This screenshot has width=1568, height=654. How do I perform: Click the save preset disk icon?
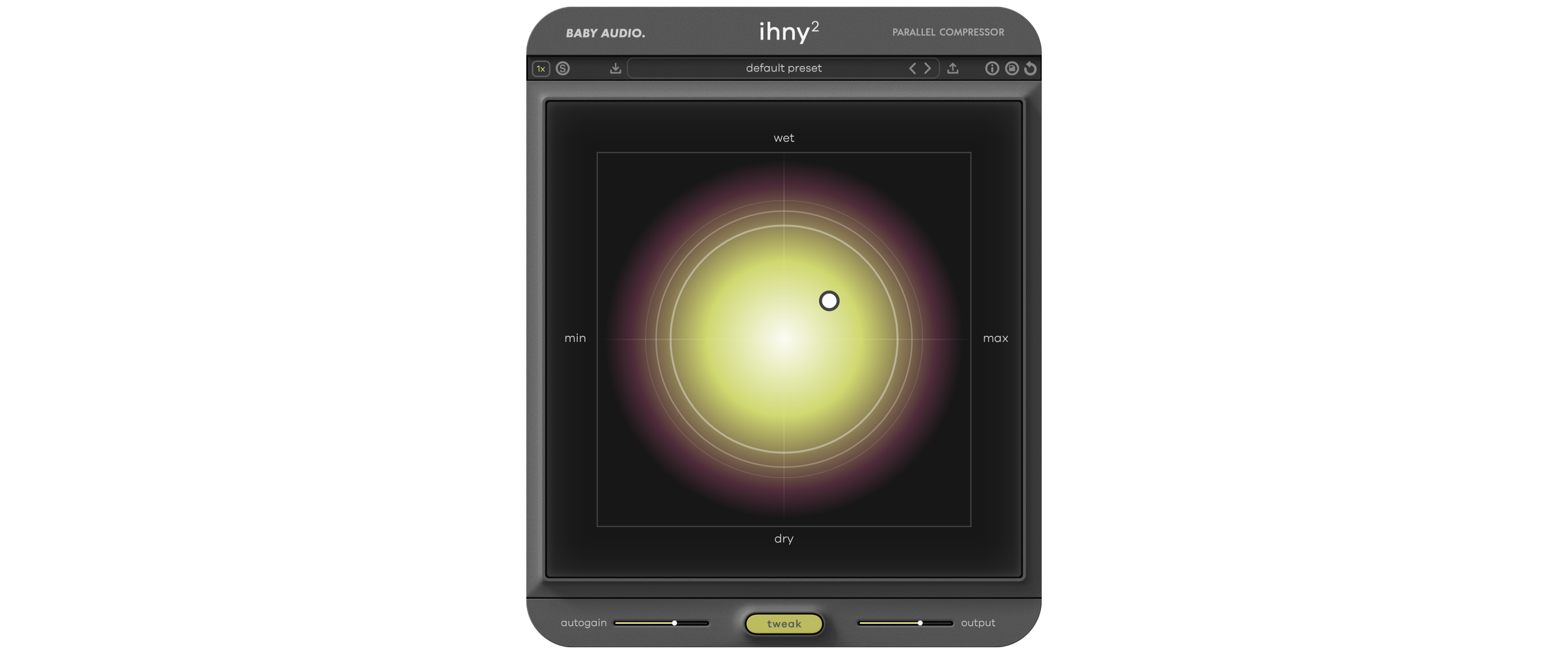[x=1011, y=68]
